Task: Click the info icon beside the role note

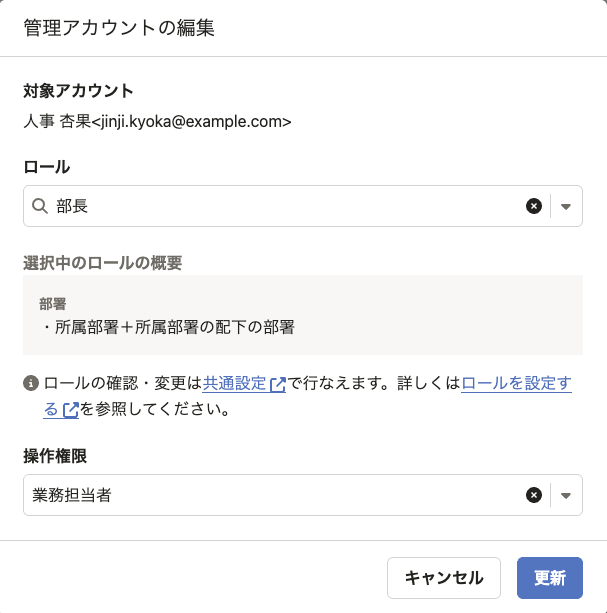Action: [x=31, y=383]
